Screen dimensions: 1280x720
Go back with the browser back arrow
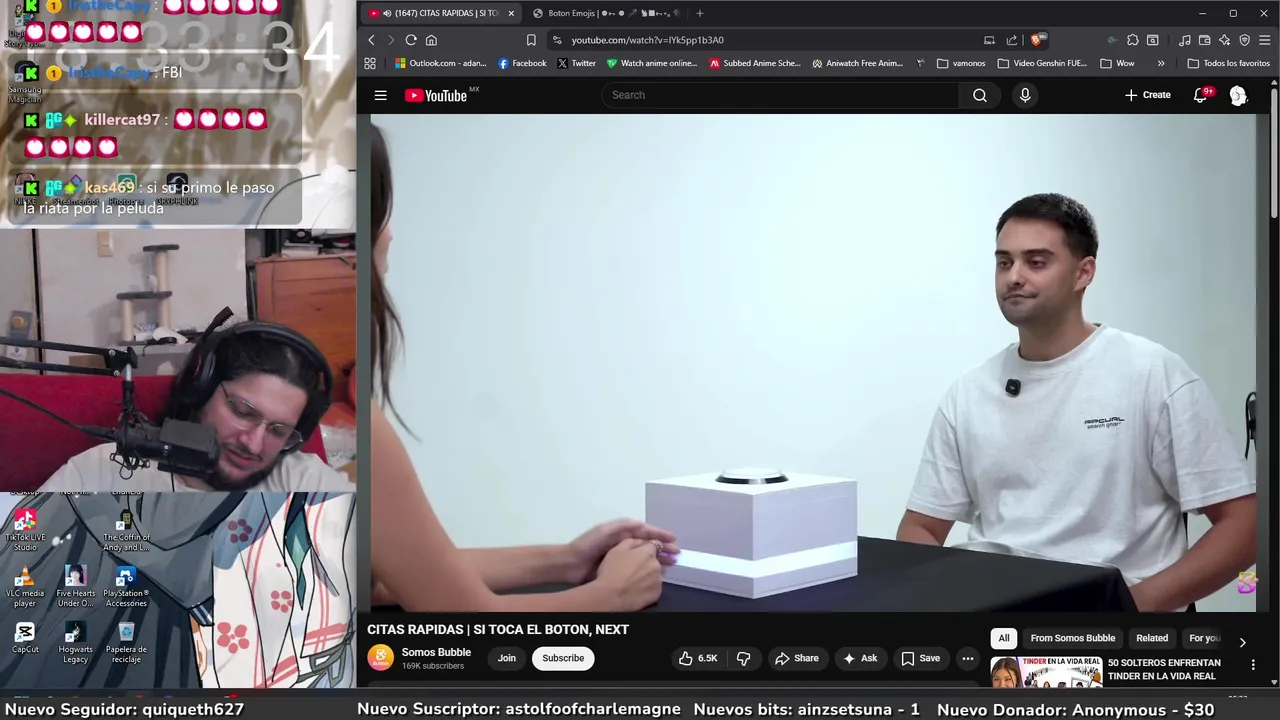coord(371,40)
